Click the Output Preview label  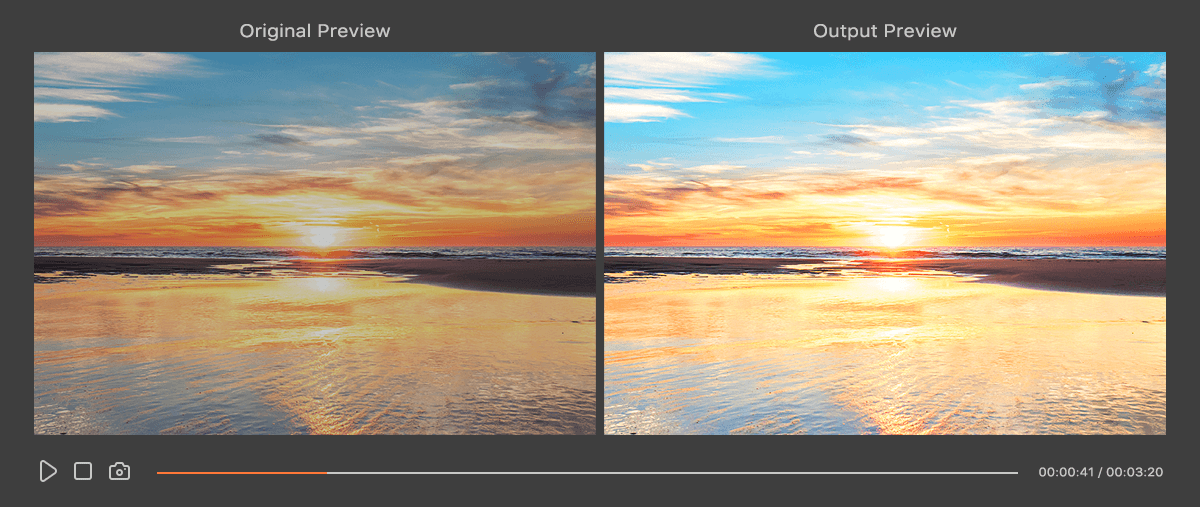(885, 31)
